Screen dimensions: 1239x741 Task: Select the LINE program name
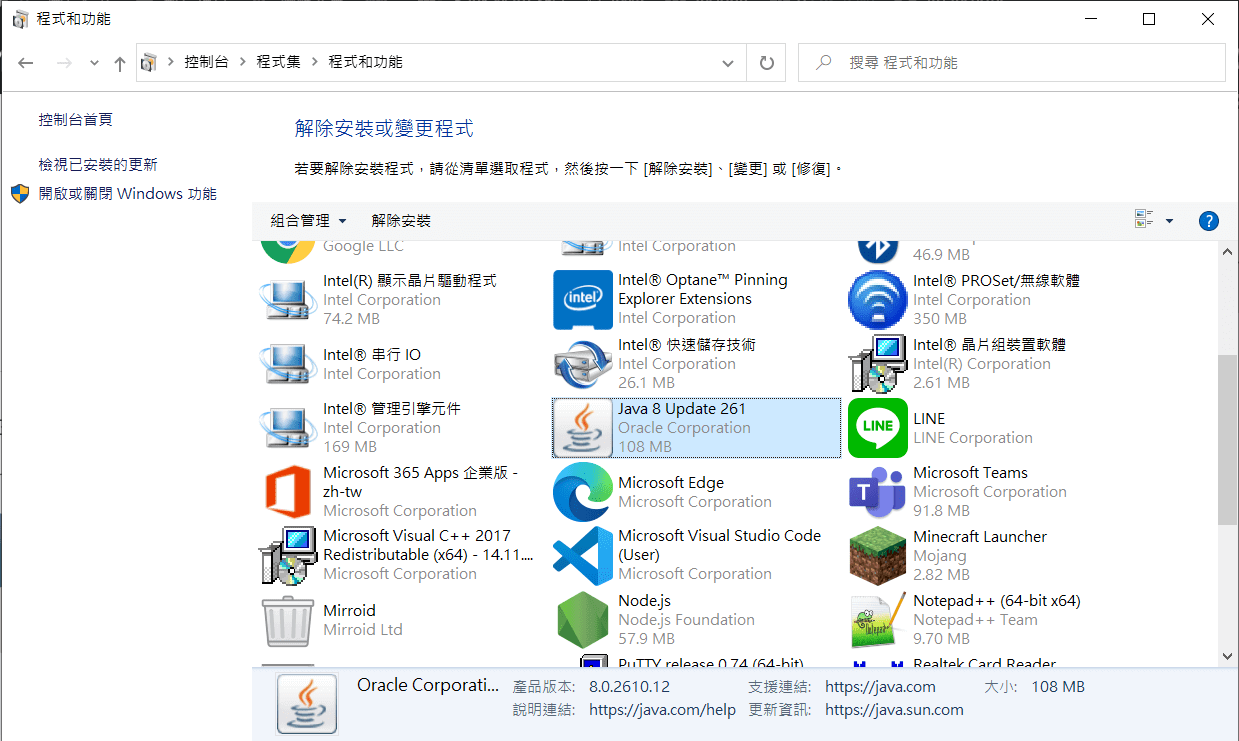[929, 419]
